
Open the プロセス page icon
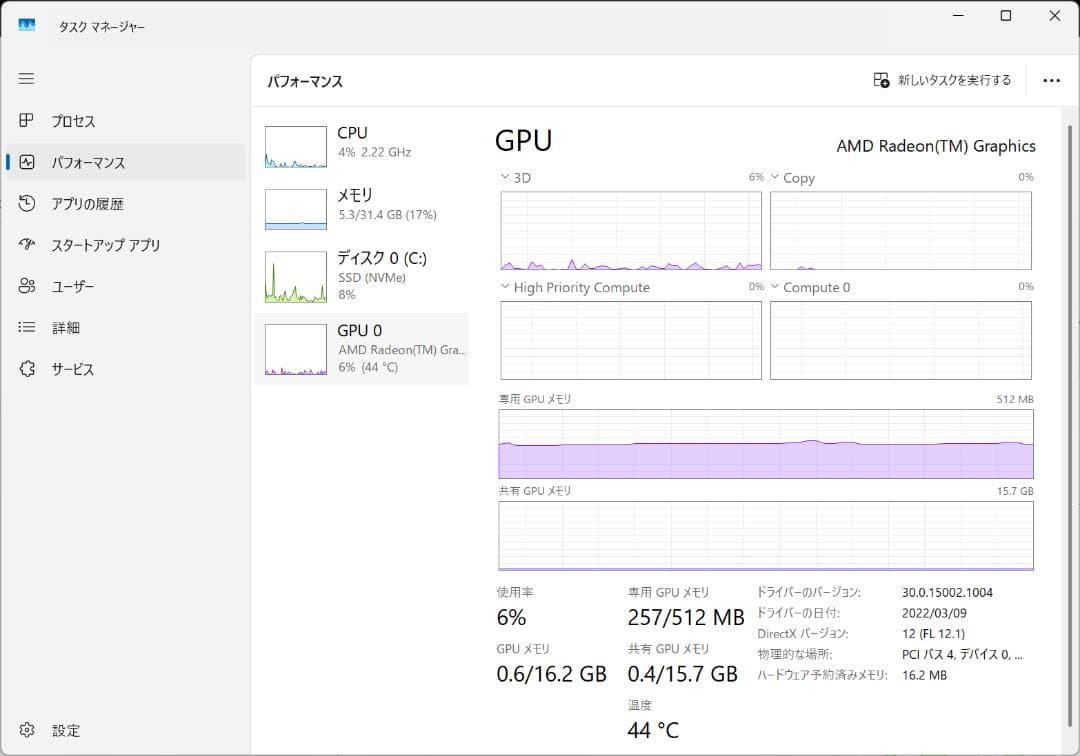click(27, 121)
